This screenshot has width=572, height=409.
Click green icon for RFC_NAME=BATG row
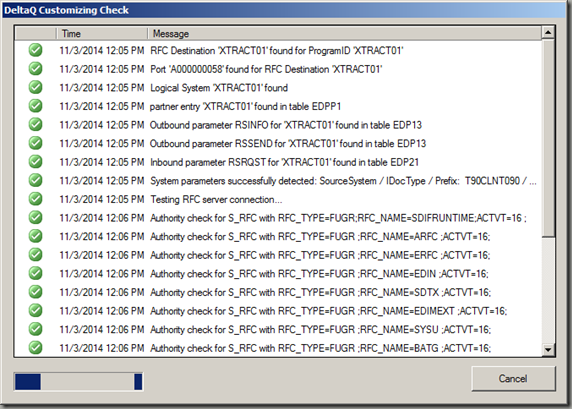pos(35,348)
